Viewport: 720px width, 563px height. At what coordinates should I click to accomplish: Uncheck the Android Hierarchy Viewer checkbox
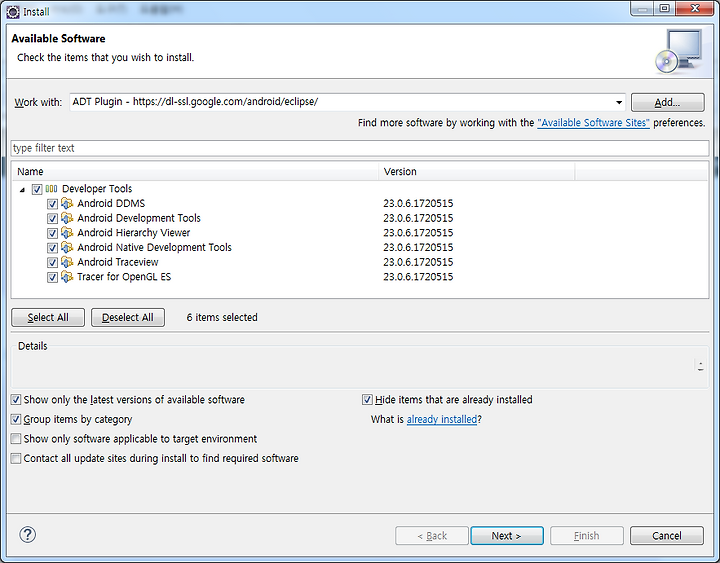point(52,233)
